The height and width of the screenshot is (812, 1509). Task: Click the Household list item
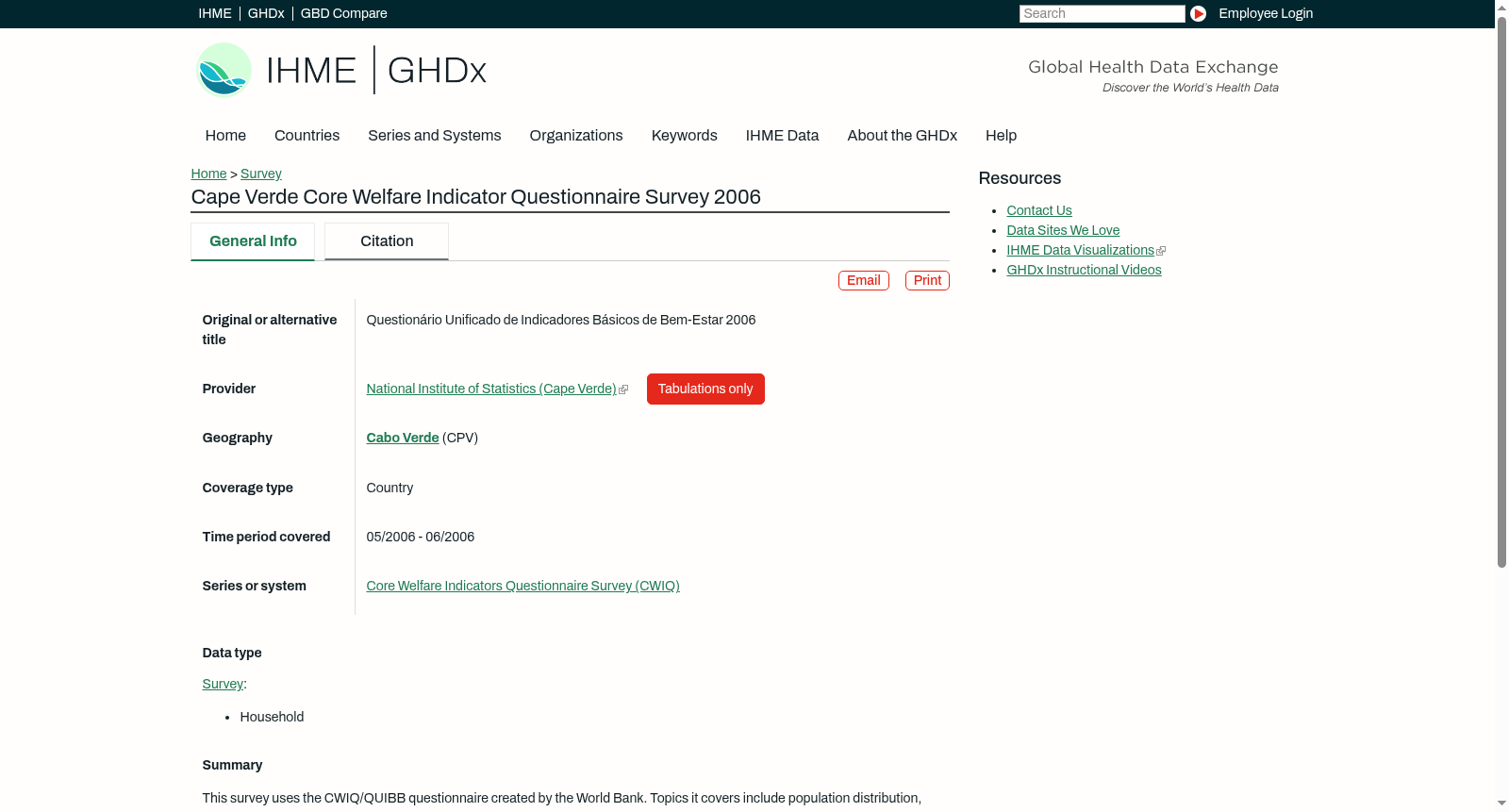tap(272, 717)
